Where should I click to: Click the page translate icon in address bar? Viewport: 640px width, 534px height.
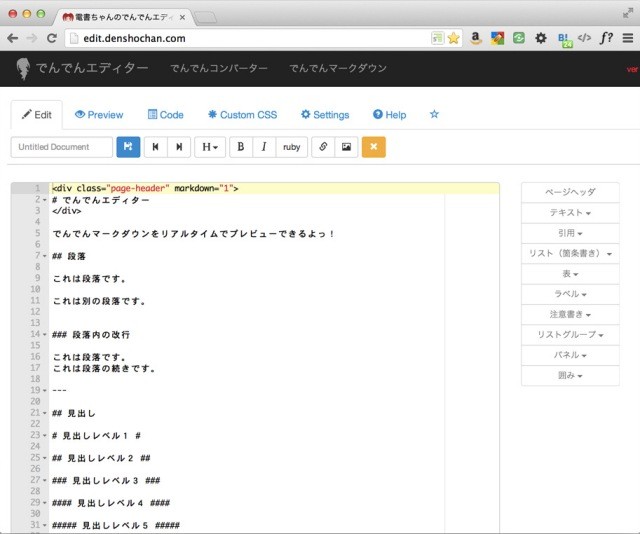click(438, 38)
